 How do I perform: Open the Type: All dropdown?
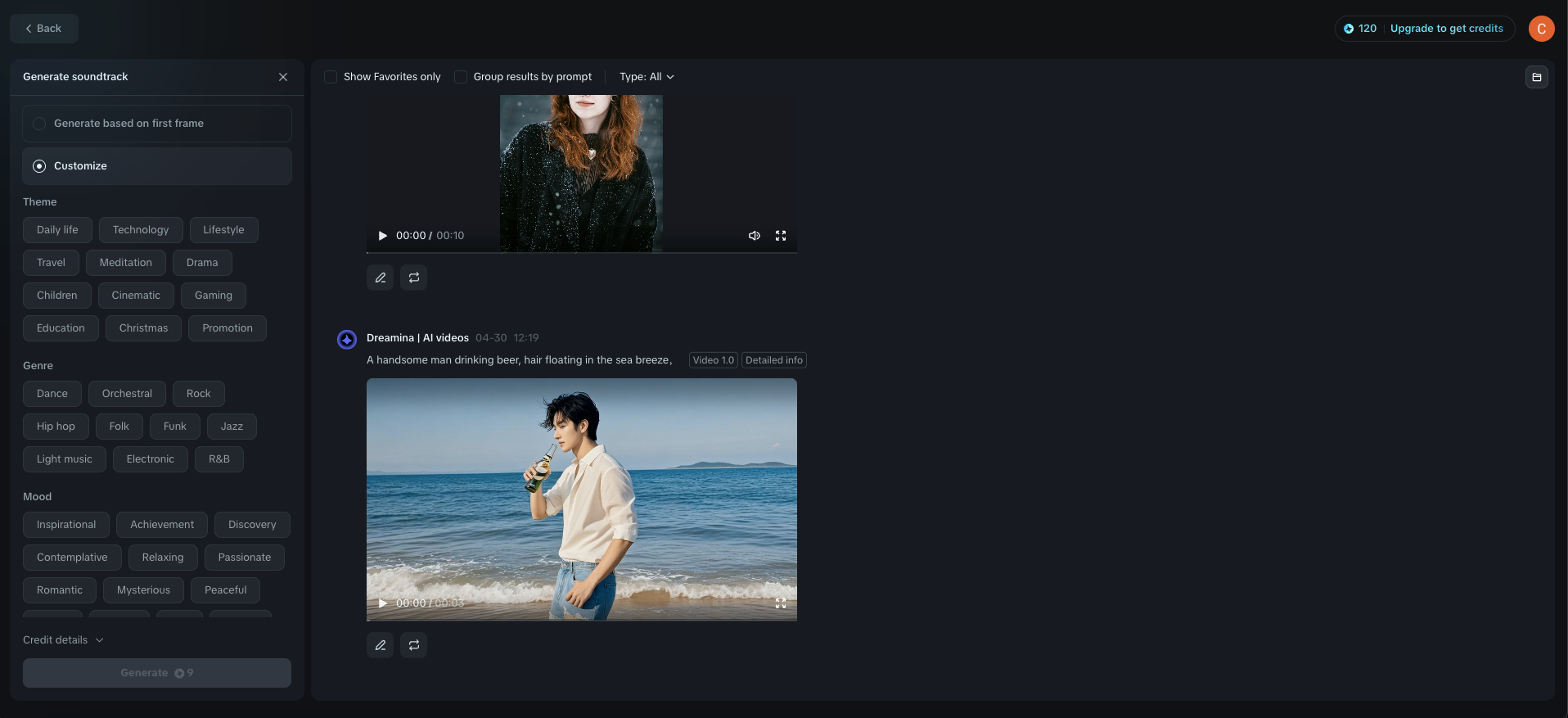647,77
